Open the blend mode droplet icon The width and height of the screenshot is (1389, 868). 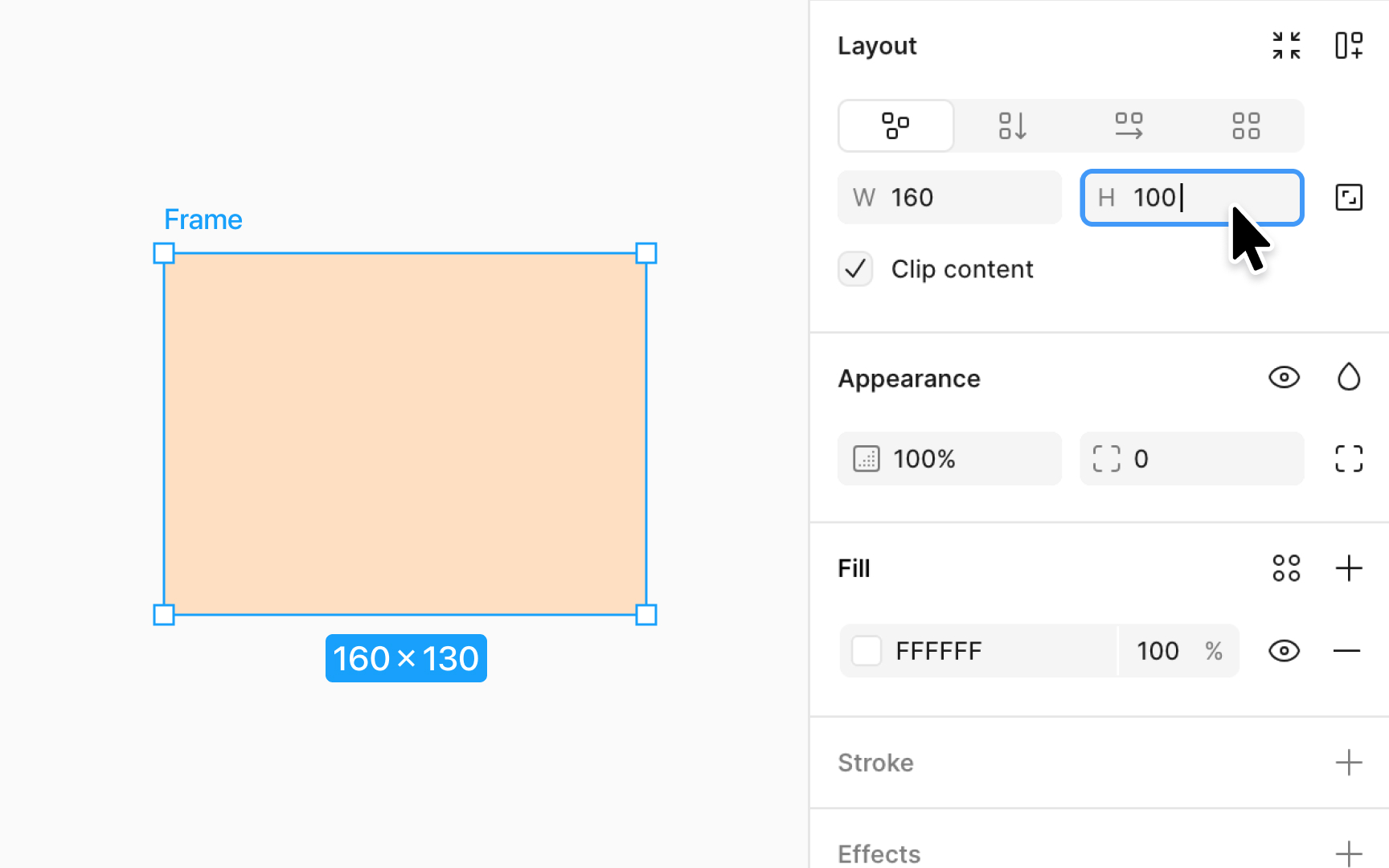coord(1350,378)
